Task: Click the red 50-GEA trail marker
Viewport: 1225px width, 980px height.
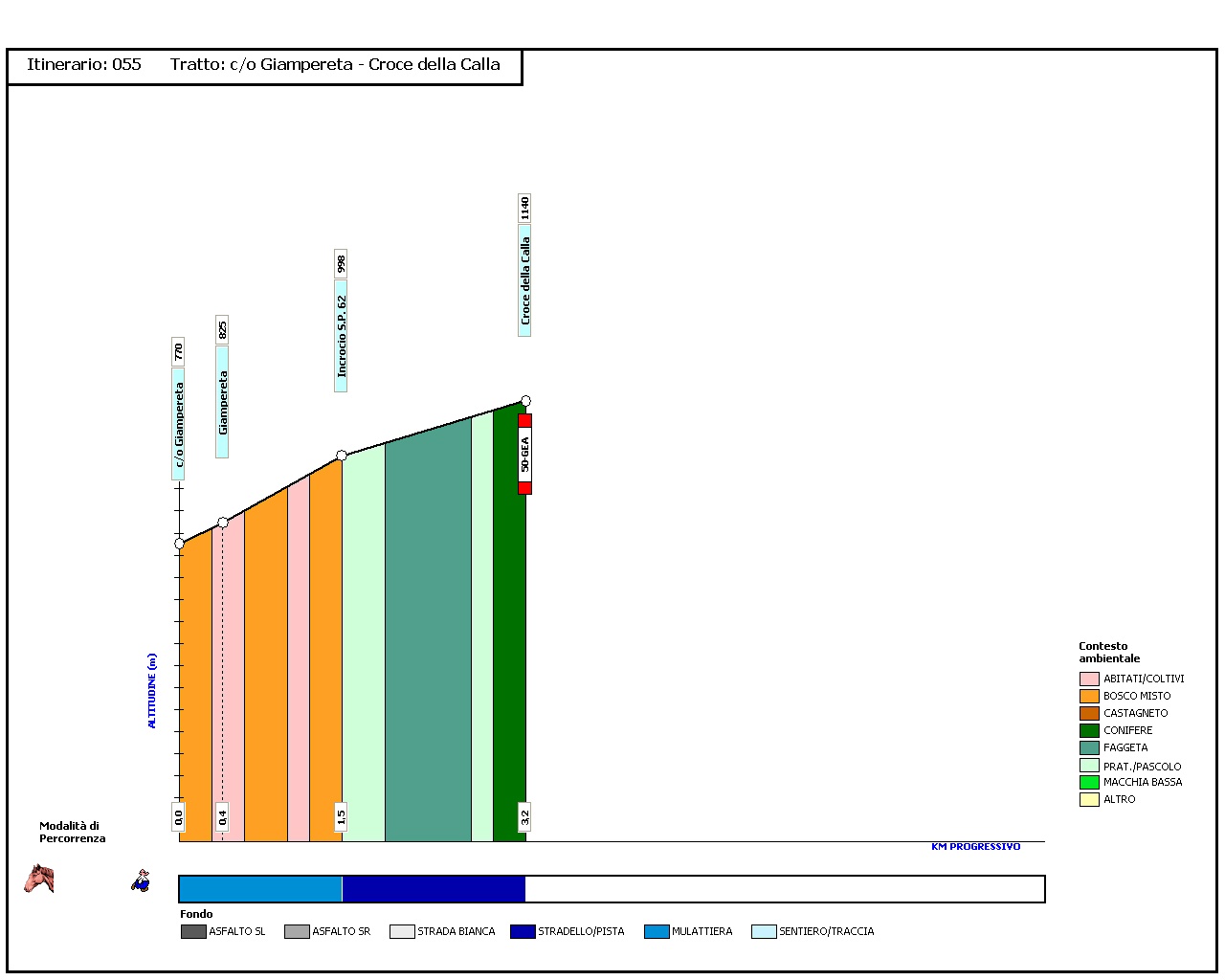Action: pos(524,454)
